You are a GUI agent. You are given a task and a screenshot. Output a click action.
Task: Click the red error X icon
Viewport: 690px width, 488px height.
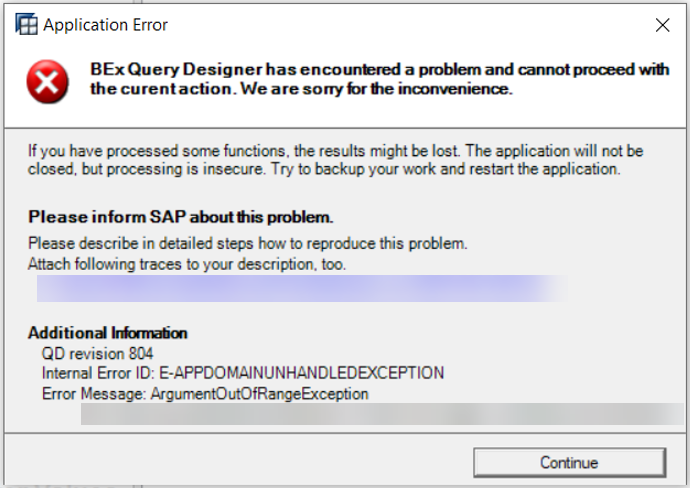[48, 82]
